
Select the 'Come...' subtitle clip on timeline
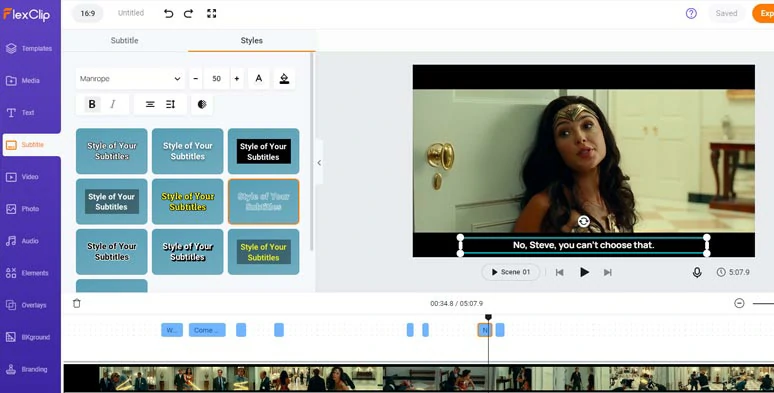point(207,330)
